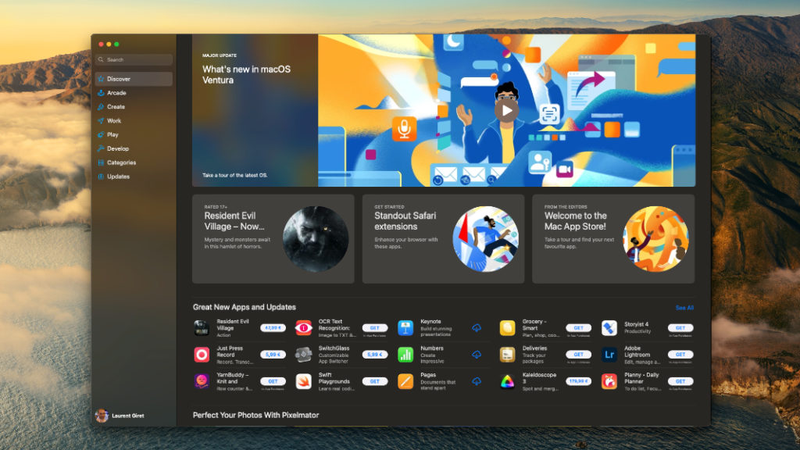800x450 pixels.
Task: Click GET for YarnBuddy
Action: (x=273, y=381)
